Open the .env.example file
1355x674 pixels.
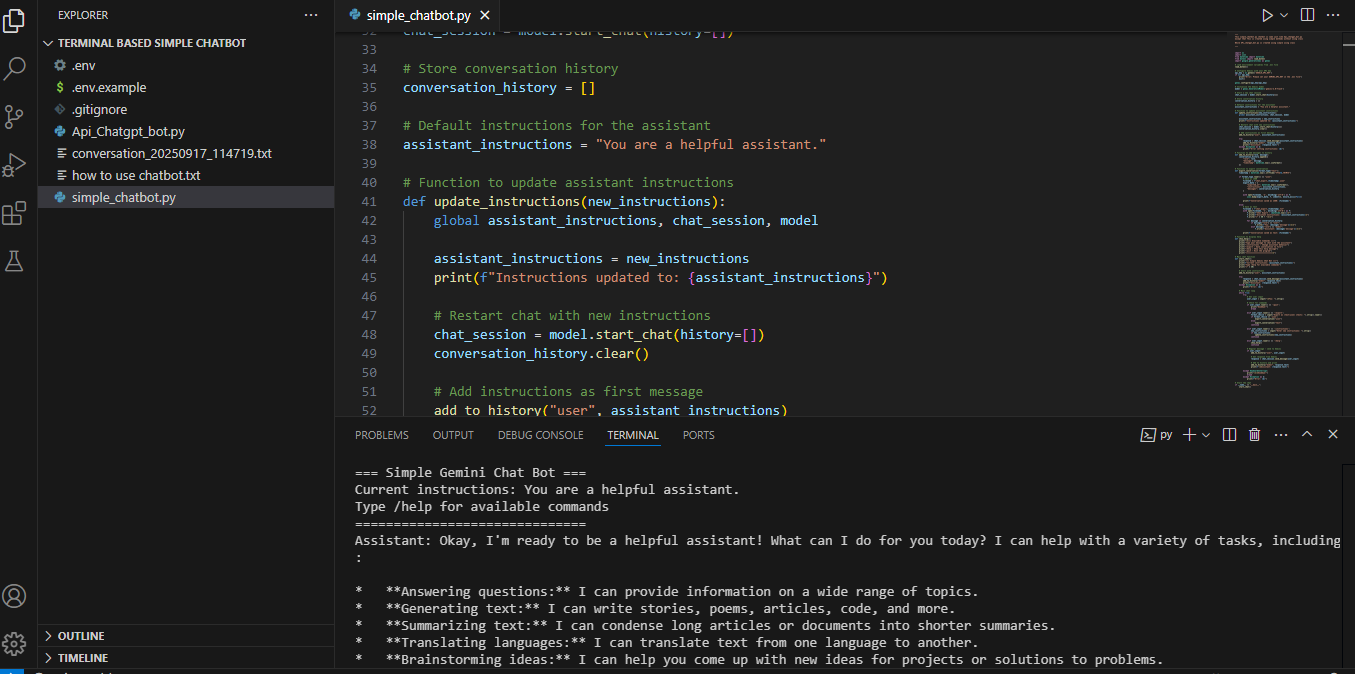pos(186,87)
